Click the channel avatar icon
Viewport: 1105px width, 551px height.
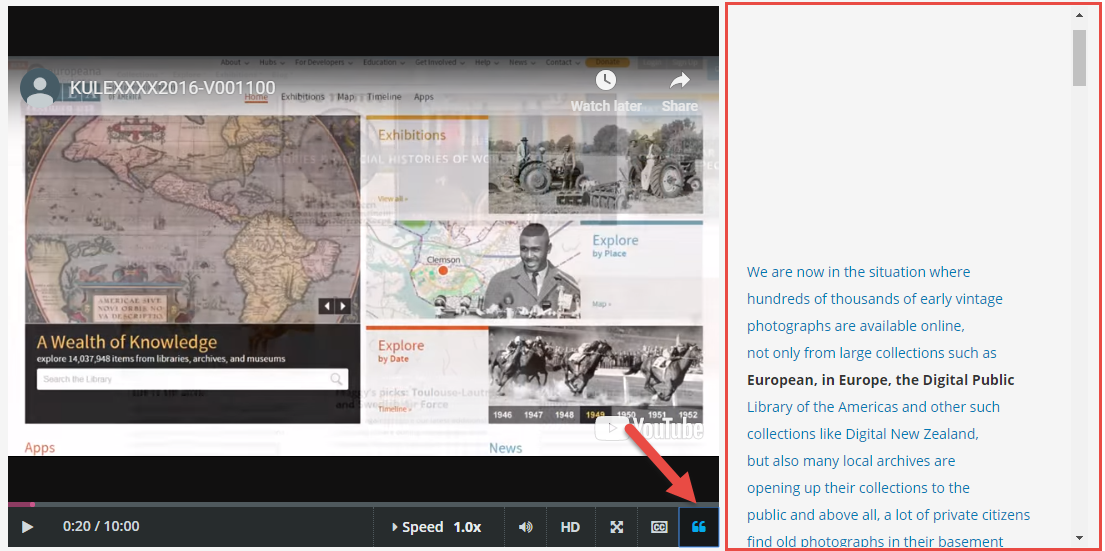[39, 87]
